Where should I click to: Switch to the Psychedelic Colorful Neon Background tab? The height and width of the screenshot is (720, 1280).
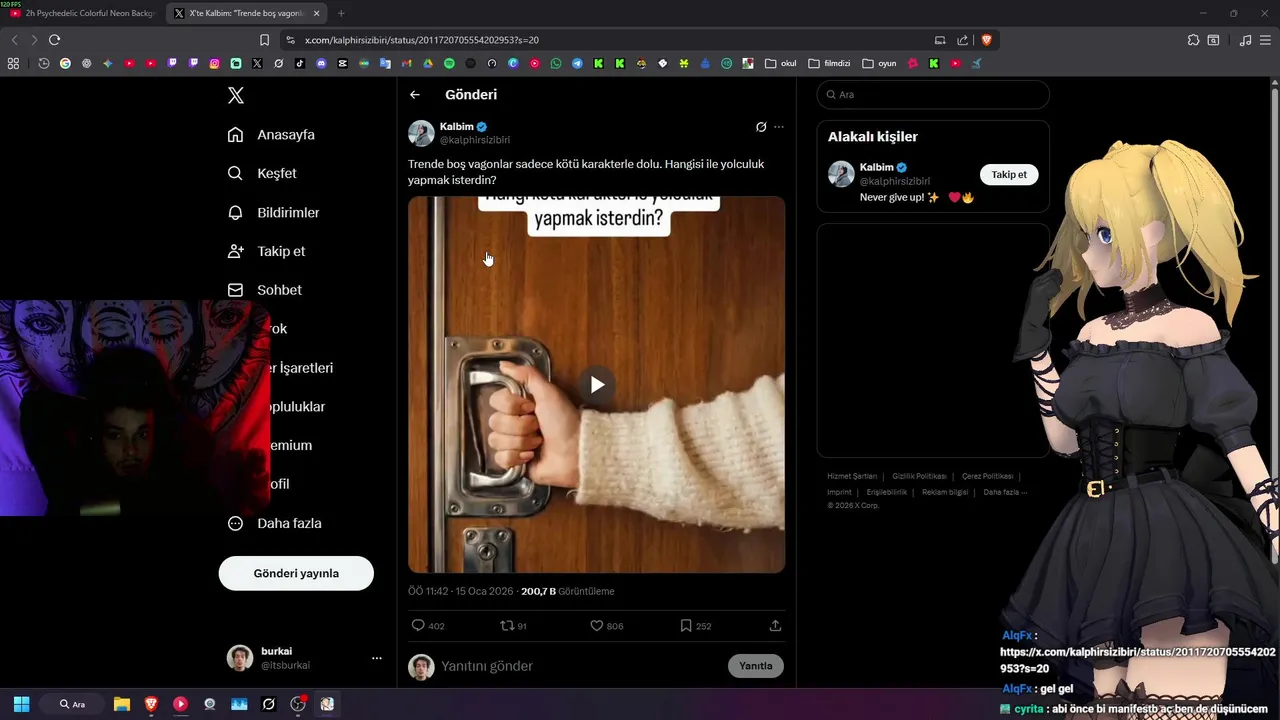[83, 13]
